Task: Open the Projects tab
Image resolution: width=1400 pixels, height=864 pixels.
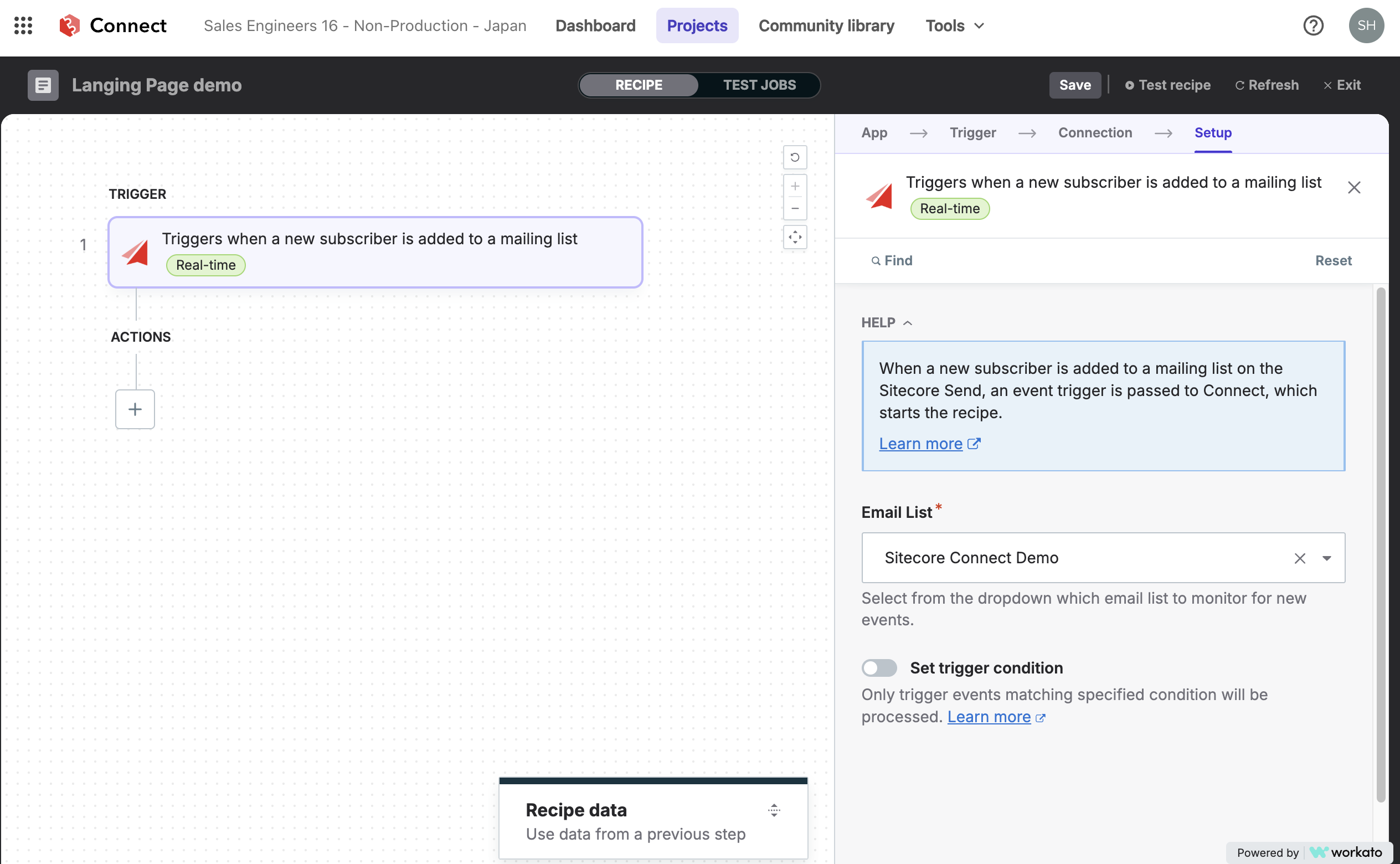Action: pos(697,25)
